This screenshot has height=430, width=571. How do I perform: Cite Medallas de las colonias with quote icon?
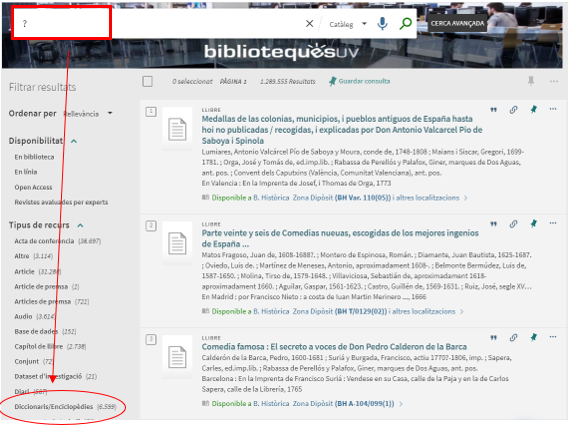tap(493, 110)
